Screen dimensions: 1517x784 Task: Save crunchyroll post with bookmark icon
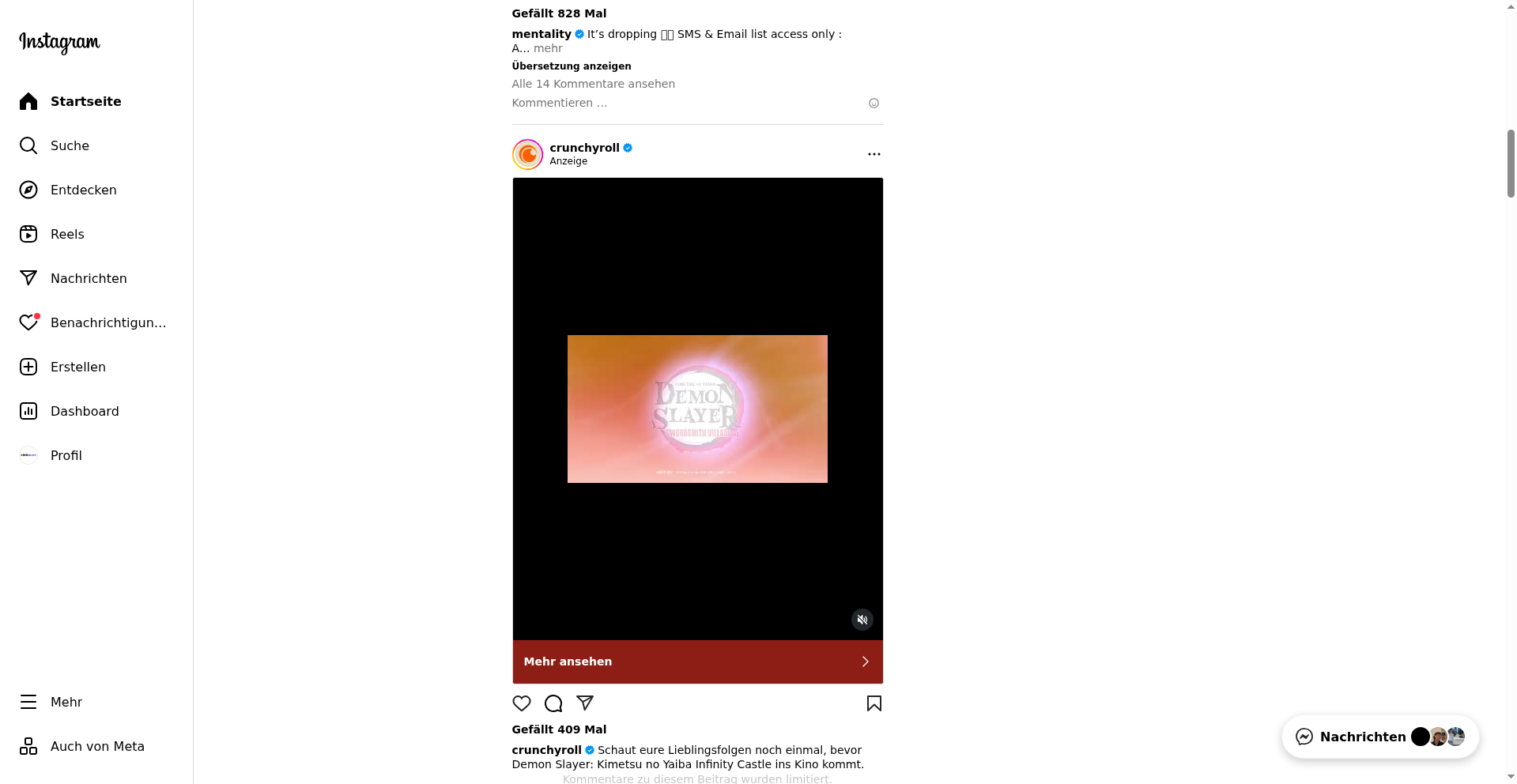[874, 703]
